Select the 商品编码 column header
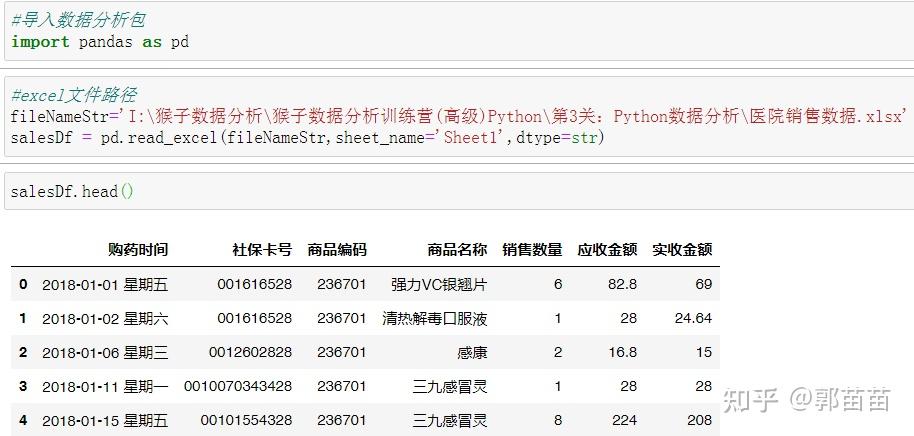Viewport: 914px width, 436px height. click(337, 250)
